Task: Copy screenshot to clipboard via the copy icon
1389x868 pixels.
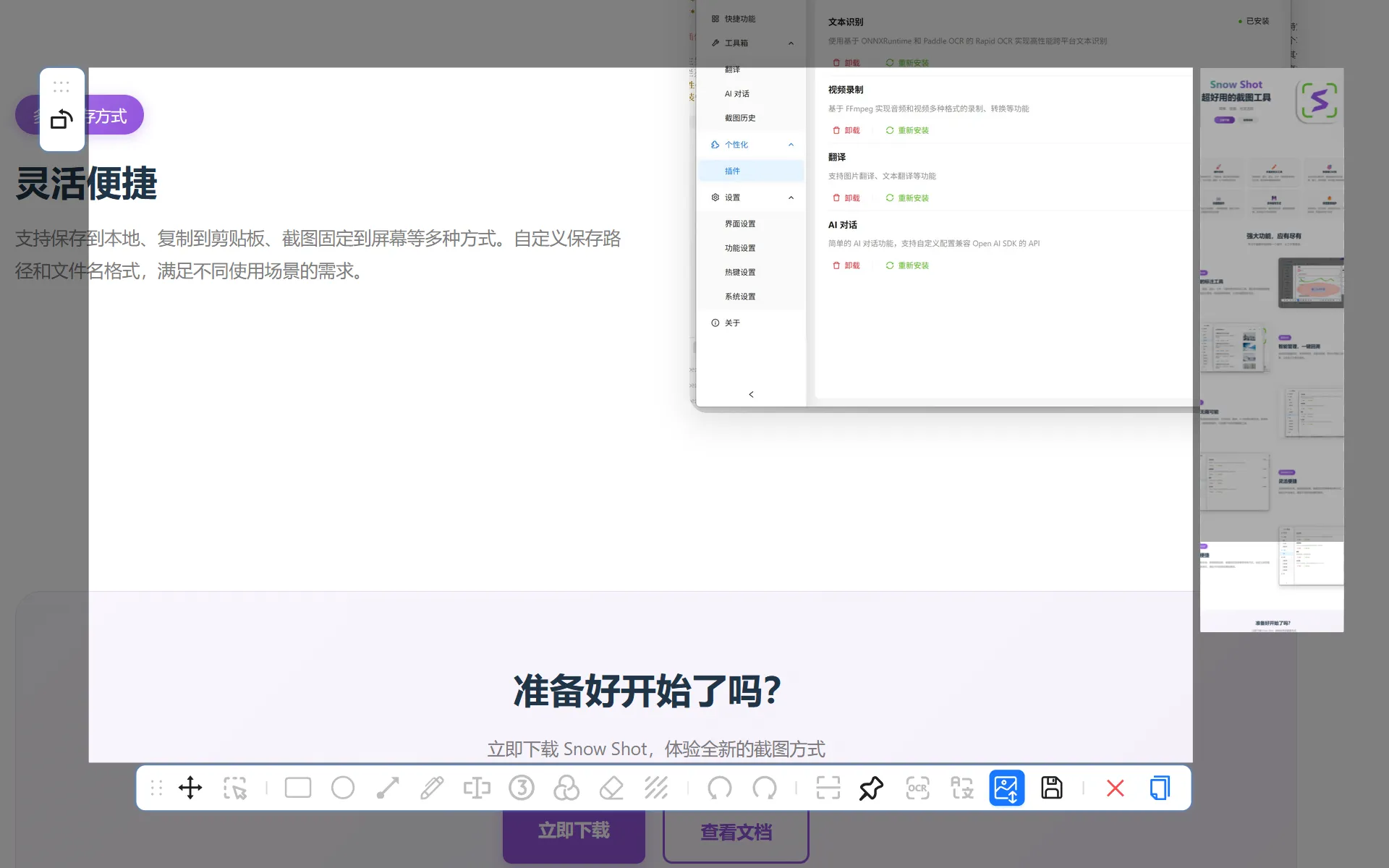Action: pos(1160,788)
